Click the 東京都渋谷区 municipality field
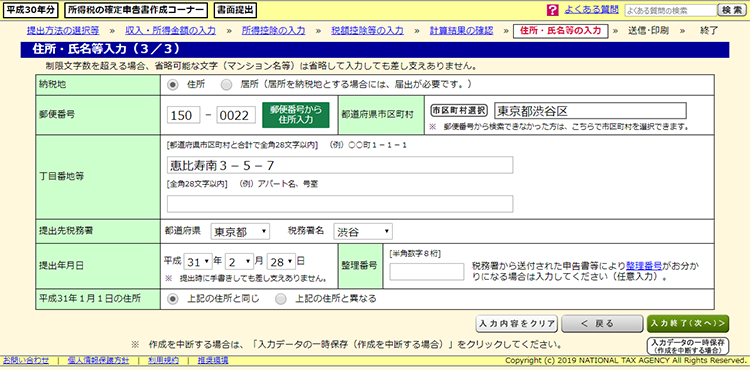750x370 pixels. pyautogui.click(x=590, y=110)
